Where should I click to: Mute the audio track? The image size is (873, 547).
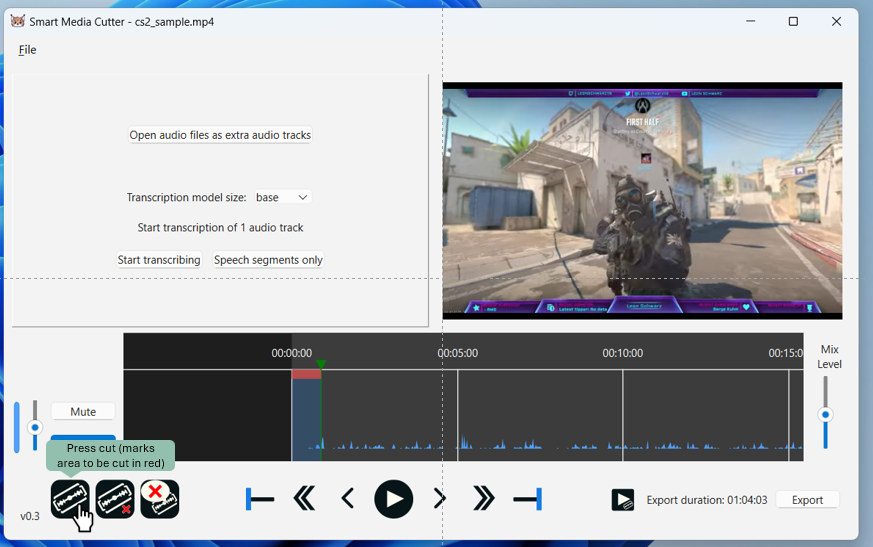pos(83,412)
